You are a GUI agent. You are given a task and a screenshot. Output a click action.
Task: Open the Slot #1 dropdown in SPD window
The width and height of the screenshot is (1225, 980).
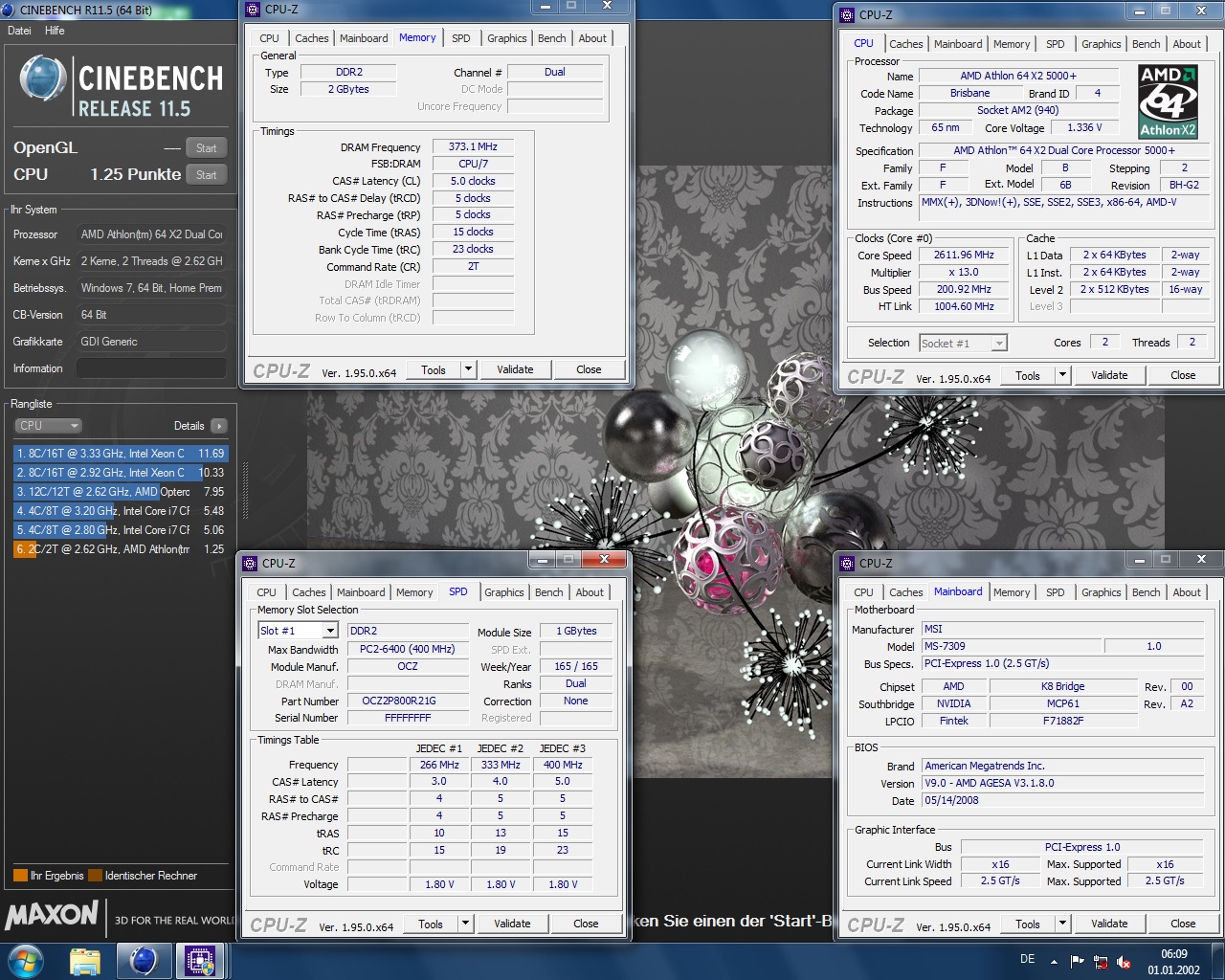point(298,631)
